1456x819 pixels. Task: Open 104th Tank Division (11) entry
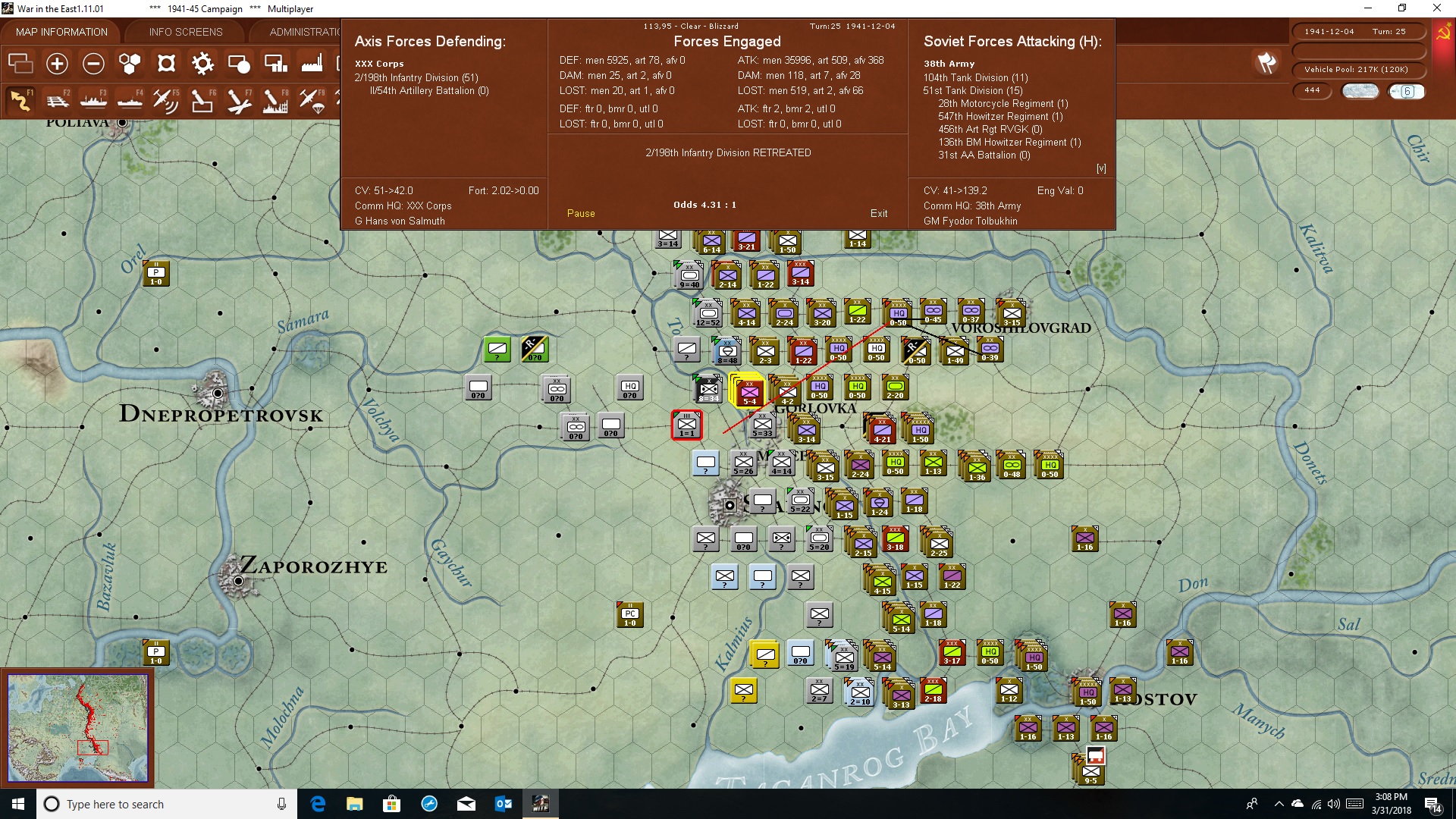tap(976, 77)
